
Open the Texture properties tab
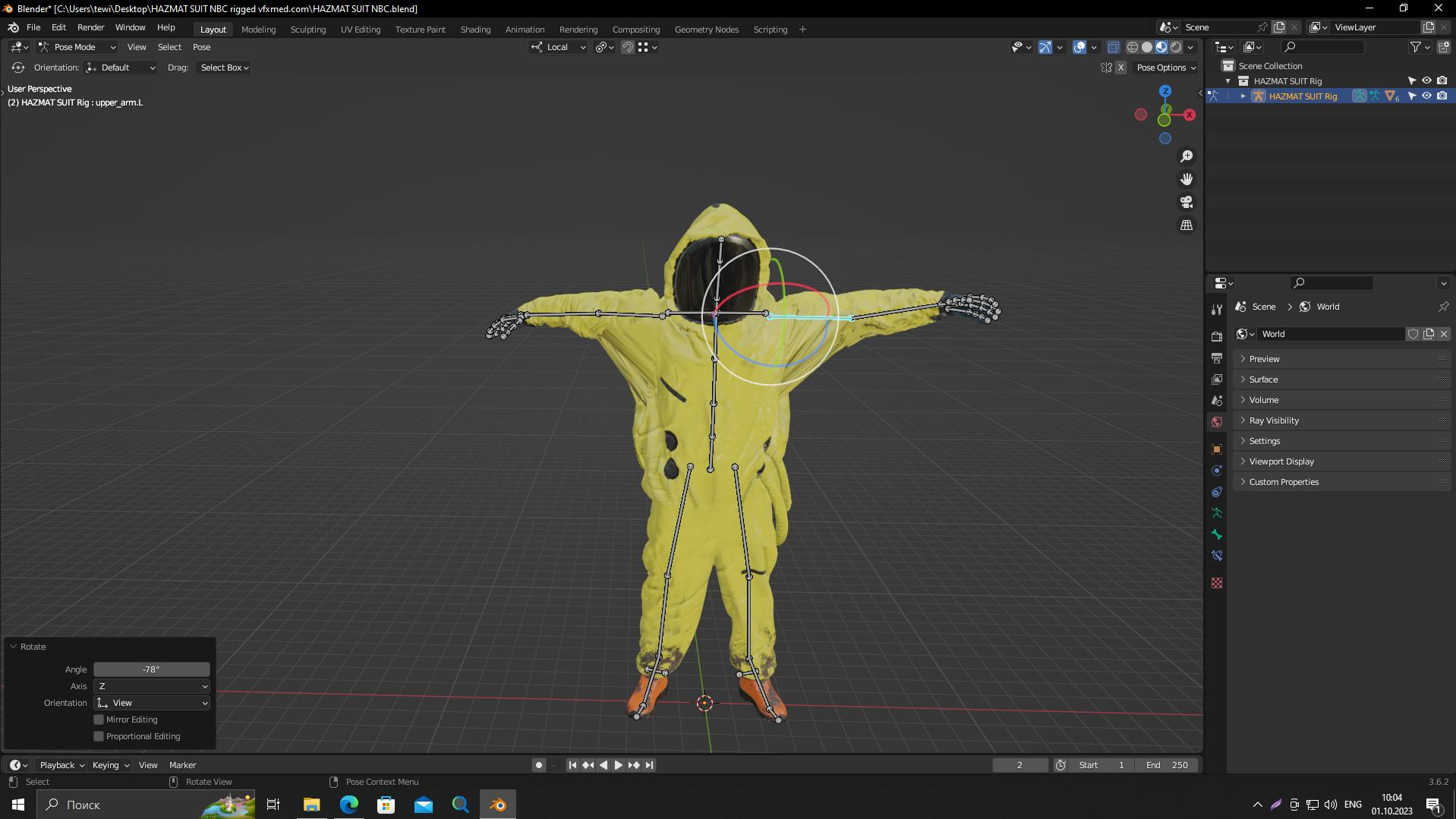pos(1217,583)
